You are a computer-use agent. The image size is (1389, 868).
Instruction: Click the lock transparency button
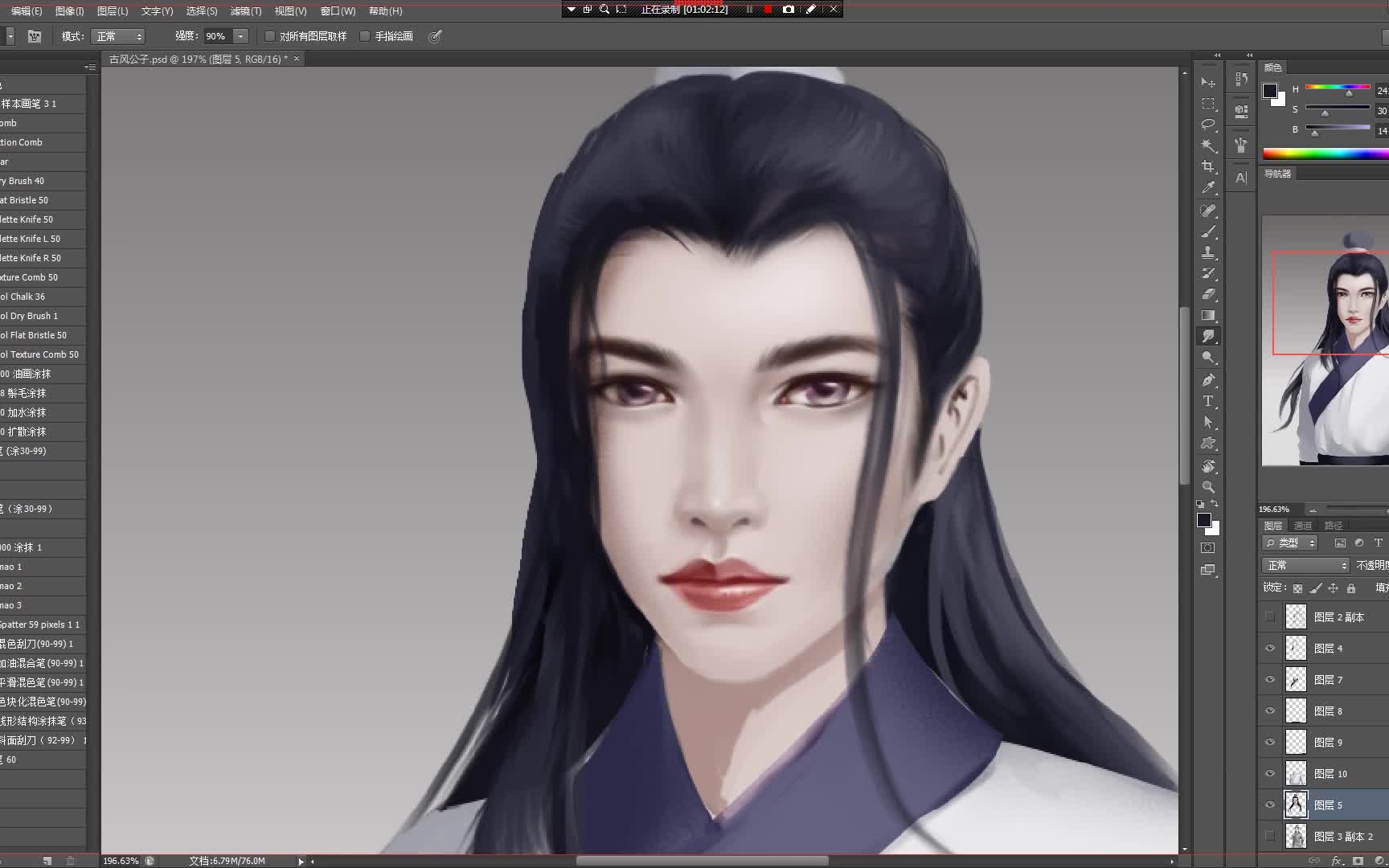[1297, 588]
